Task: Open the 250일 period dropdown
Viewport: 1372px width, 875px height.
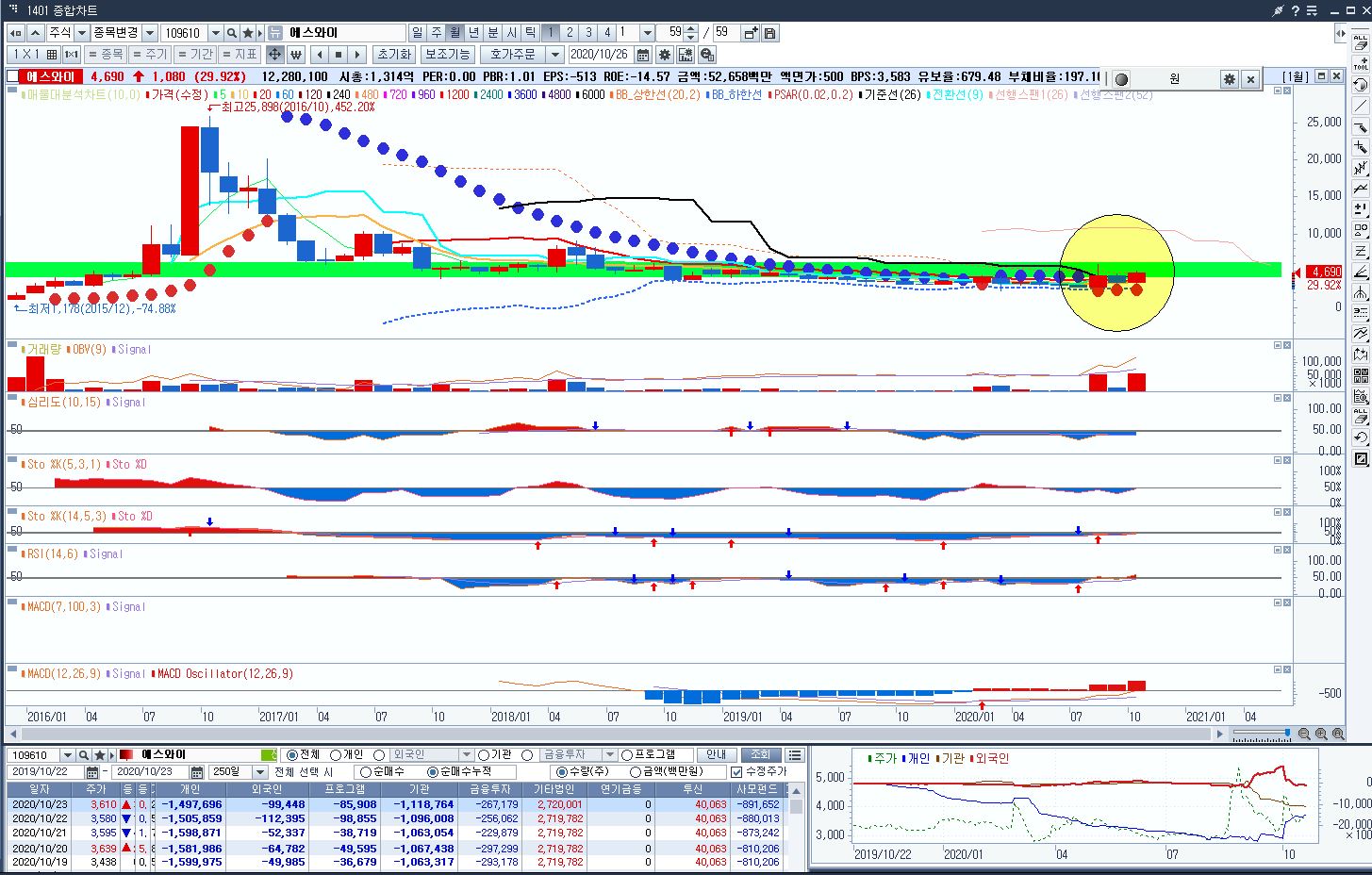Action: 260,772
